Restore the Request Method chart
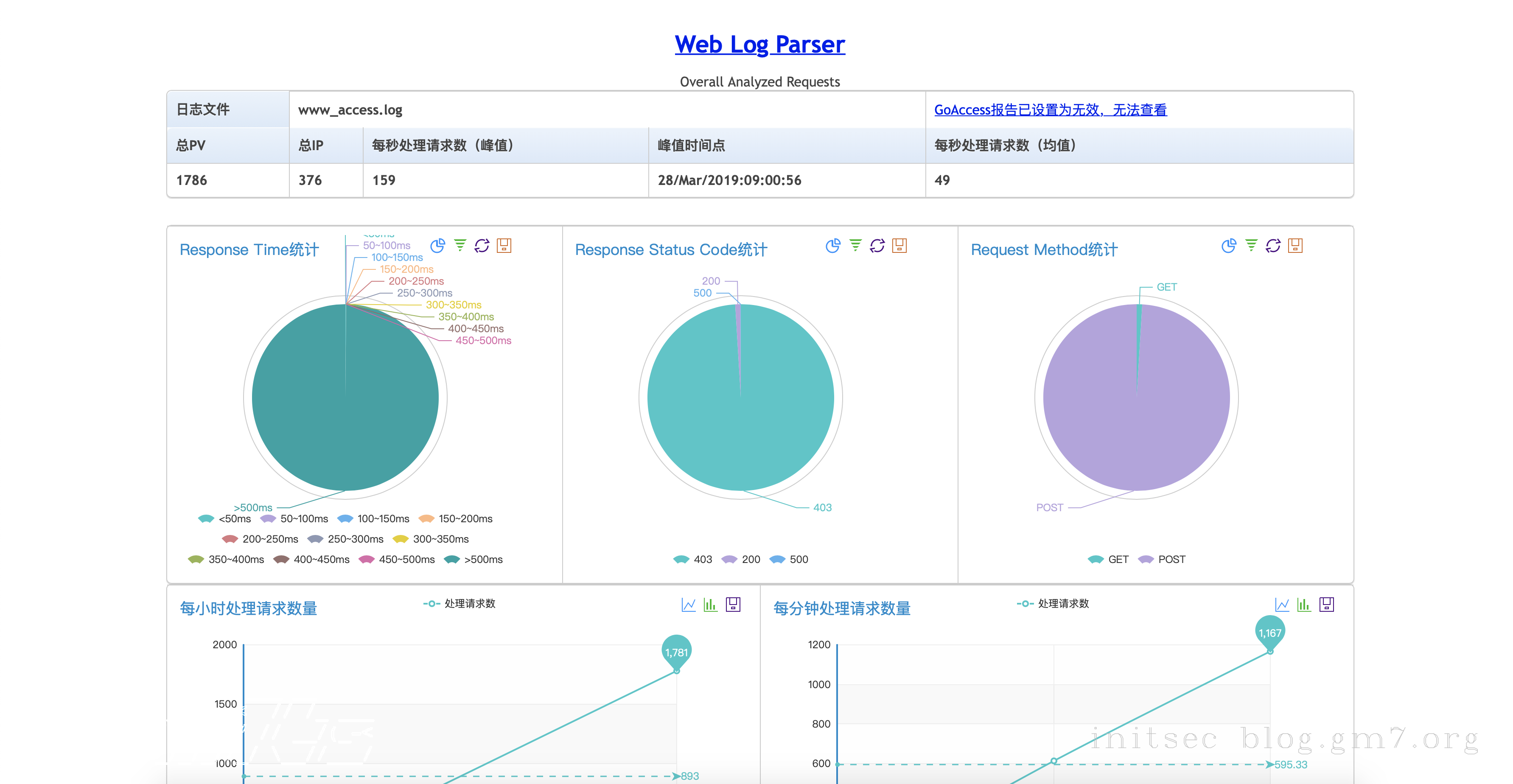The width and height of the screenshot is (1513, 784). point(1273,246)
